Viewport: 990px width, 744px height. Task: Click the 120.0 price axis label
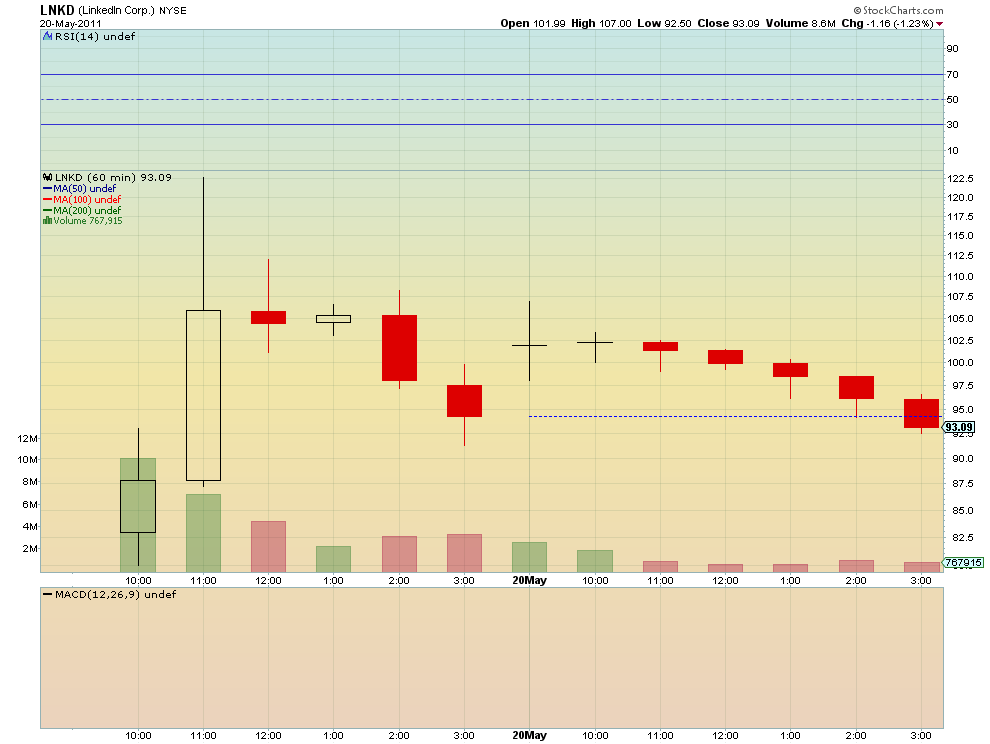(960, 198)
